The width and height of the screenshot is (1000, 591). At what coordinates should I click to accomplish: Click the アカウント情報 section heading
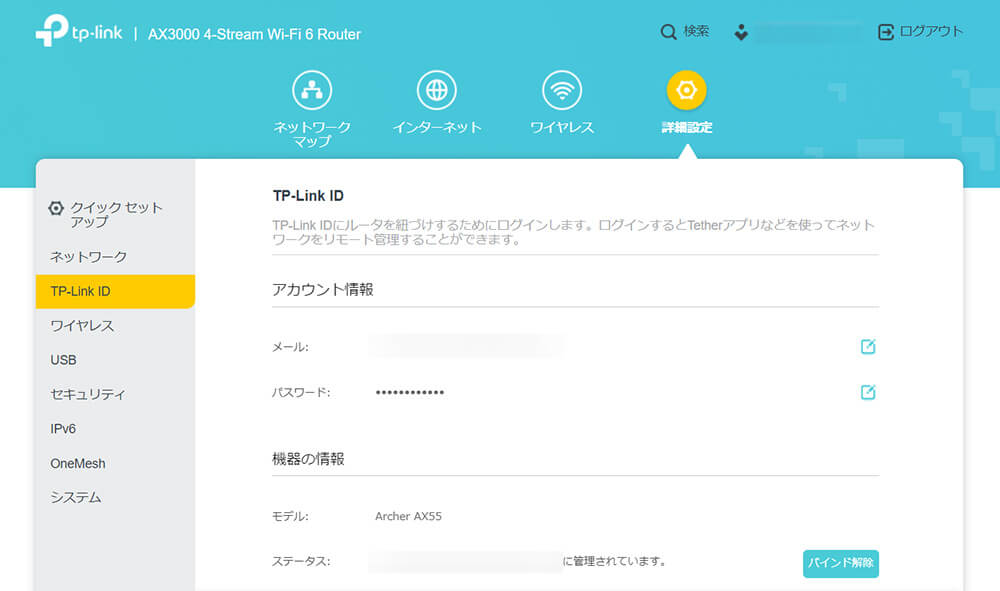pos(323,290)
